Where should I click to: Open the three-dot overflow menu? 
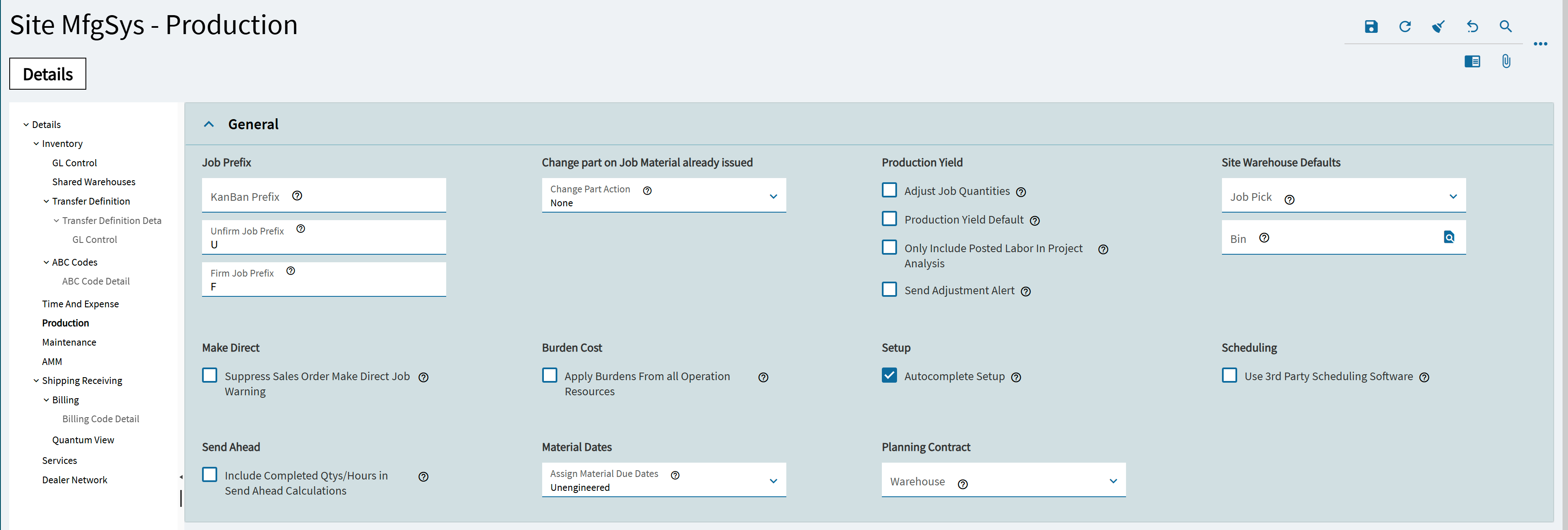(1540, 44)
